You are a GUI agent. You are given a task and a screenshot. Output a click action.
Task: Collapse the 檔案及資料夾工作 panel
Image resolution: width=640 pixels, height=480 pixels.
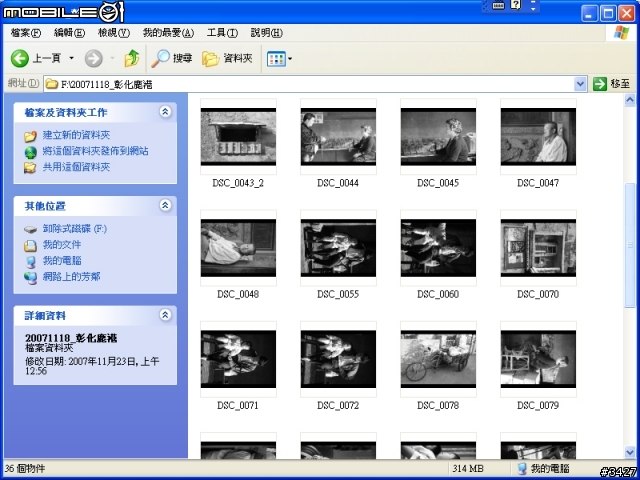coord(165,112)
